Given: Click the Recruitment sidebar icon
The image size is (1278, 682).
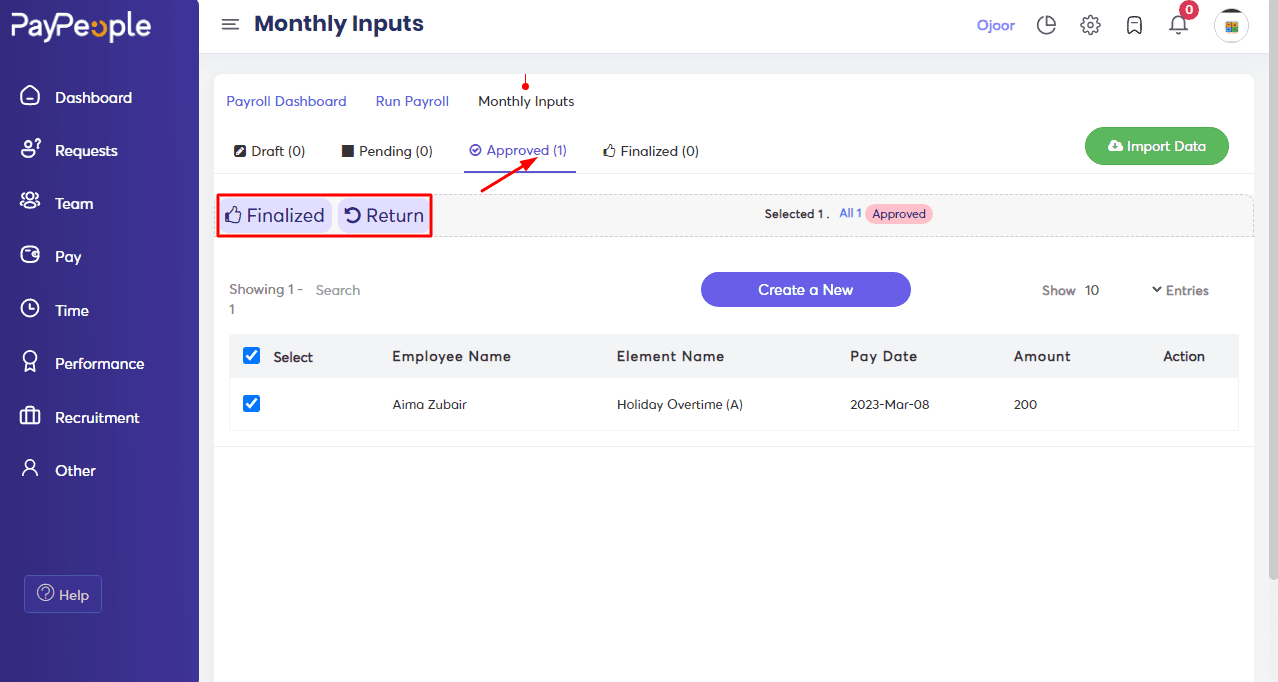Looking at the screenshot, I should tap(30, 417).
